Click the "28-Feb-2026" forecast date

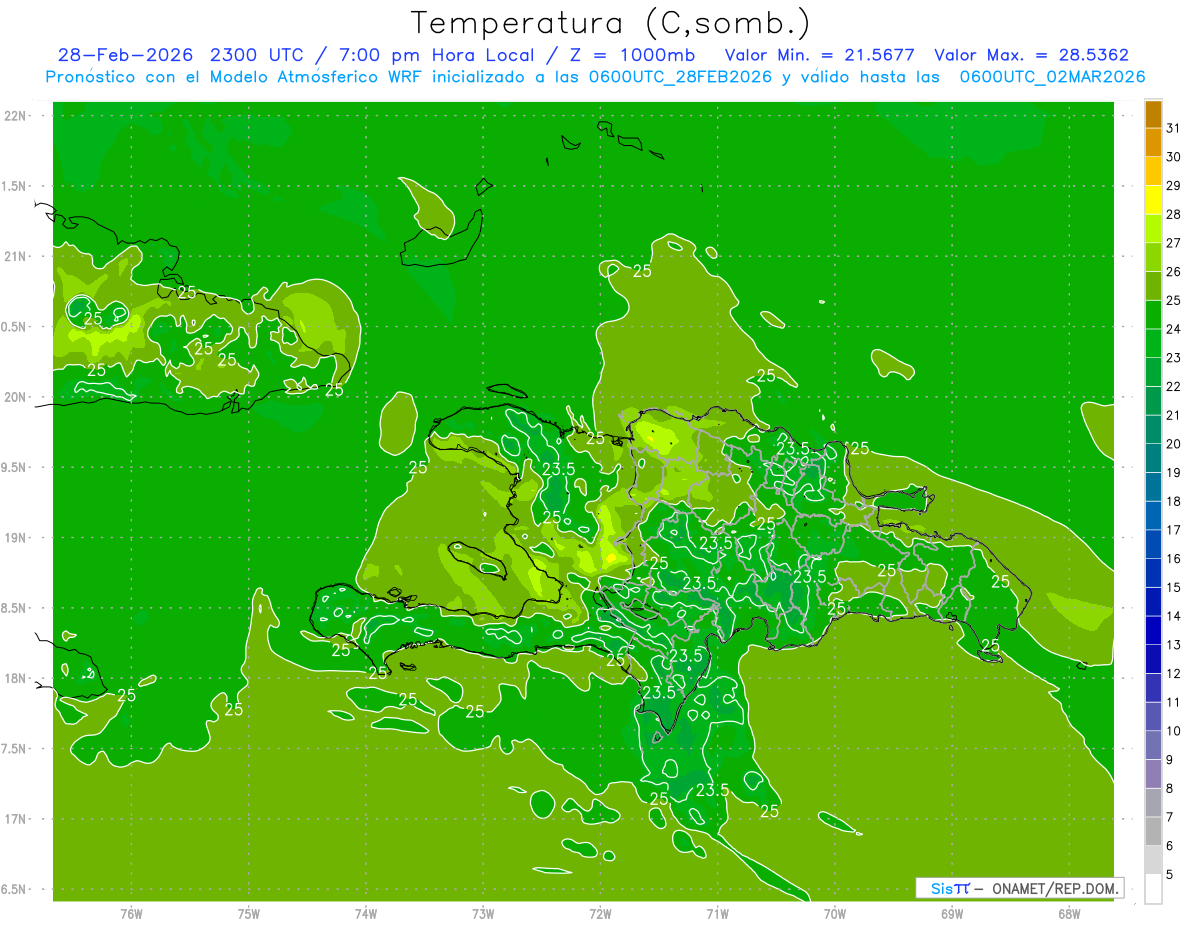125,55
